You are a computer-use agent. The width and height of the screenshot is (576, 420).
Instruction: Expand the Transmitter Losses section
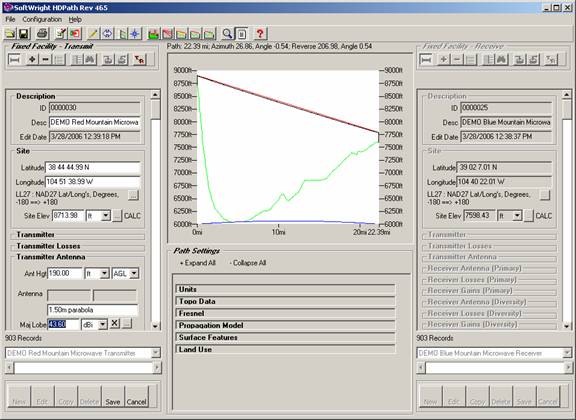pos(48,246)
